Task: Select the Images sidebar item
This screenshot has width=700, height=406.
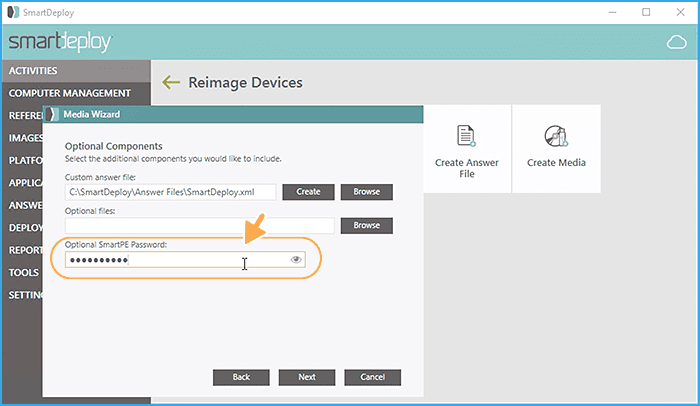Action: tap(25, 138)
